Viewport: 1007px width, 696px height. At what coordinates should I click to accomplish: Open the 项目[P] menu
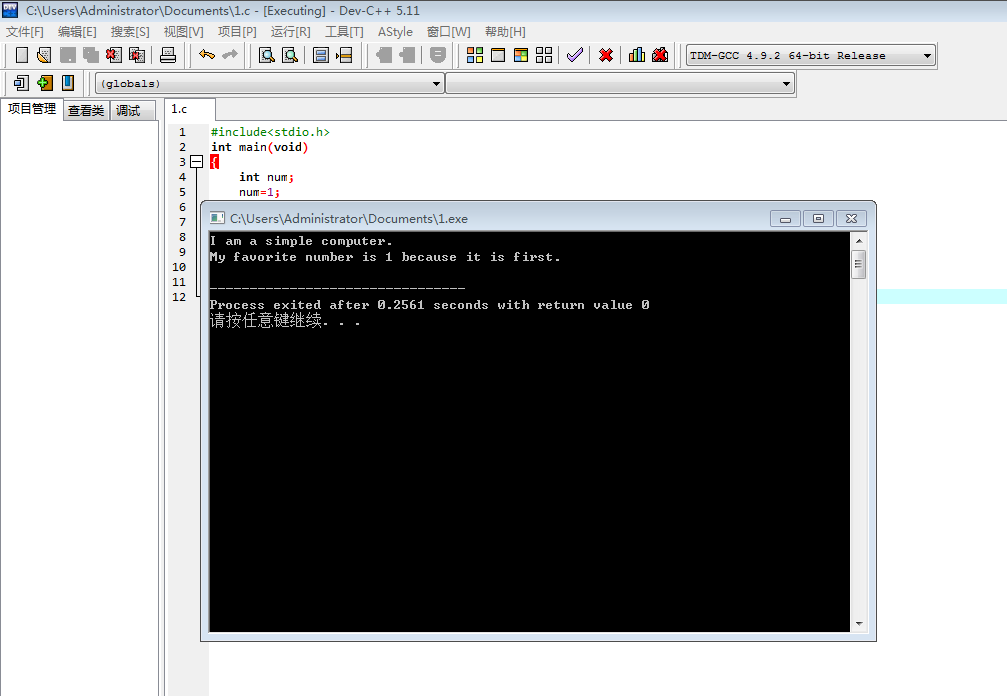237,31
